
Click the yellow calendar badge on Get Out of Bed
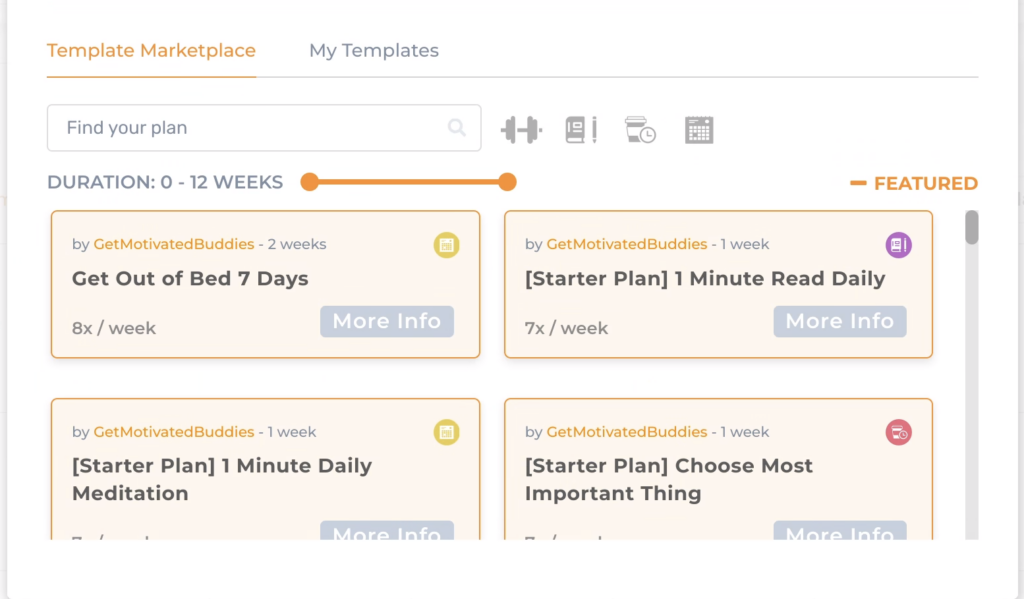point(446,244)
